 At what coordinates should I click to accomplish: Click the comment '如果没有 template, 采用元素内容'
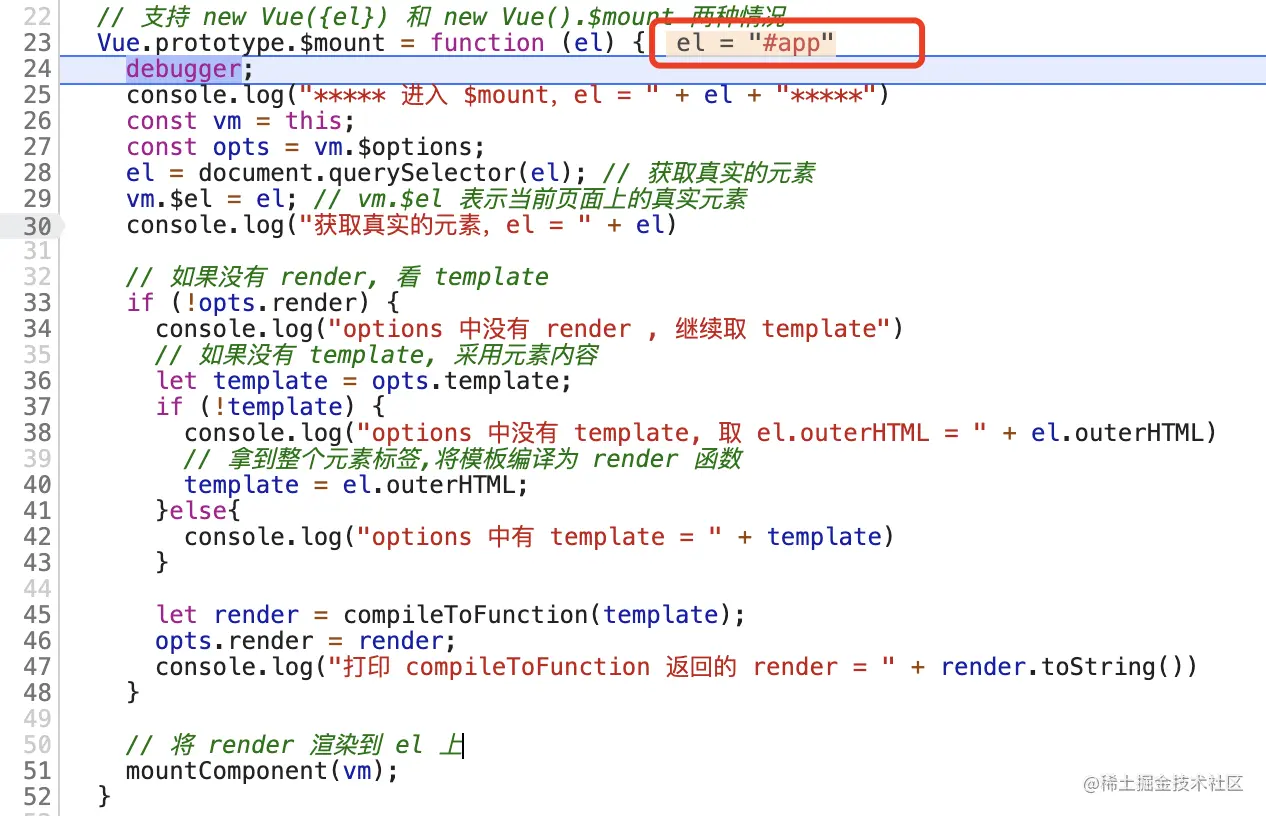tap(377, 355)
